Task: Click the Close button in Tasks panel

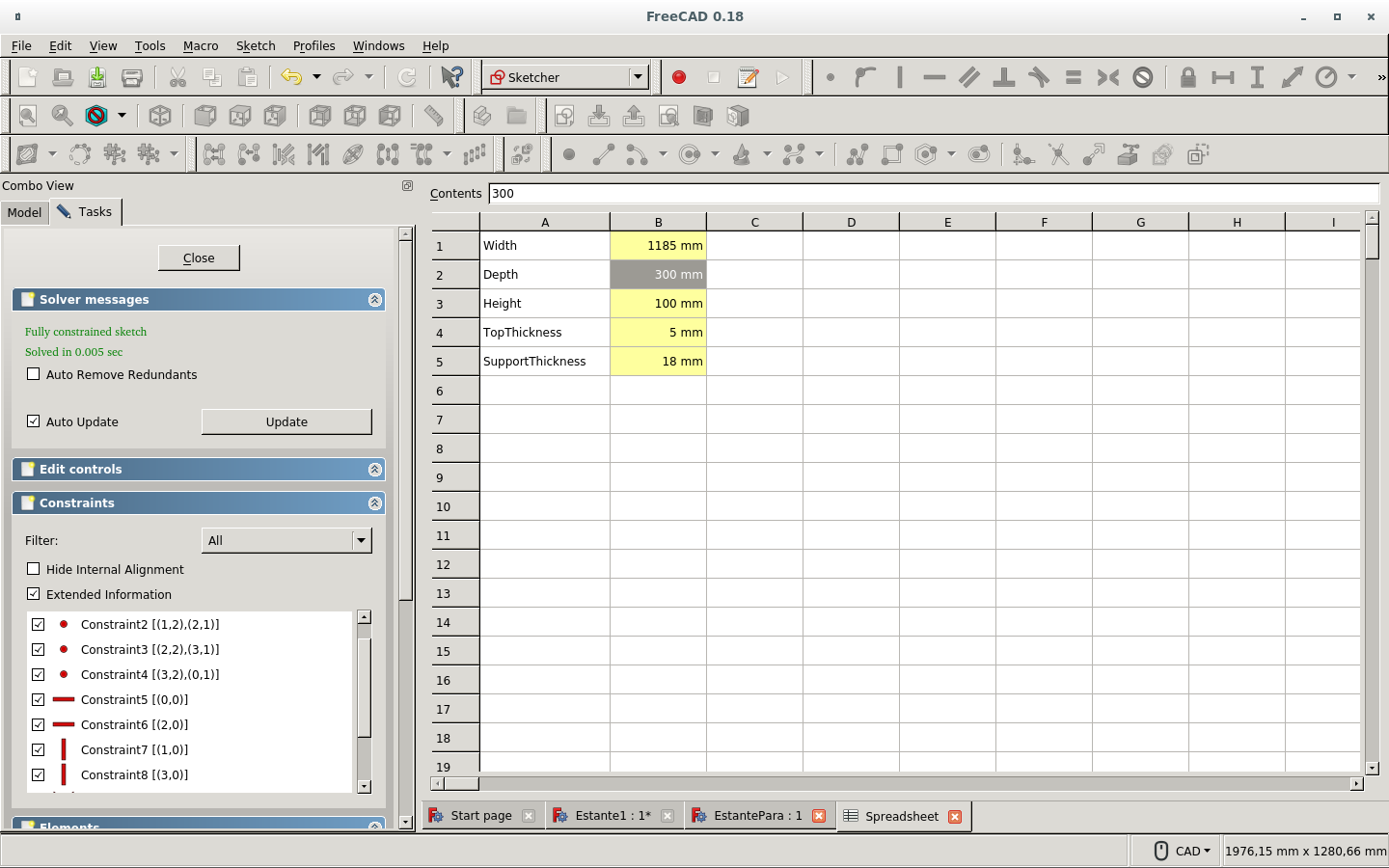Action: coord(199,258)
